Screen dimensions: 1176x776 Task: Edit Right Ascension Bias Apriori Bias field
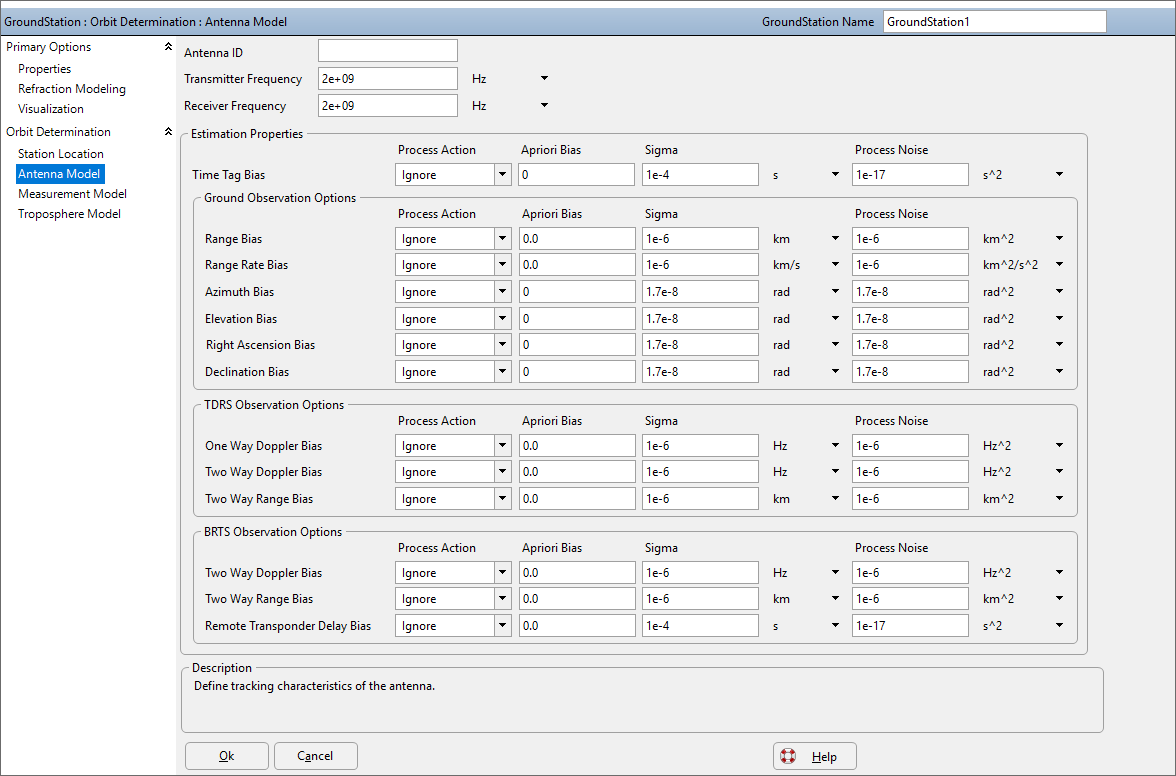click(577, 345)
